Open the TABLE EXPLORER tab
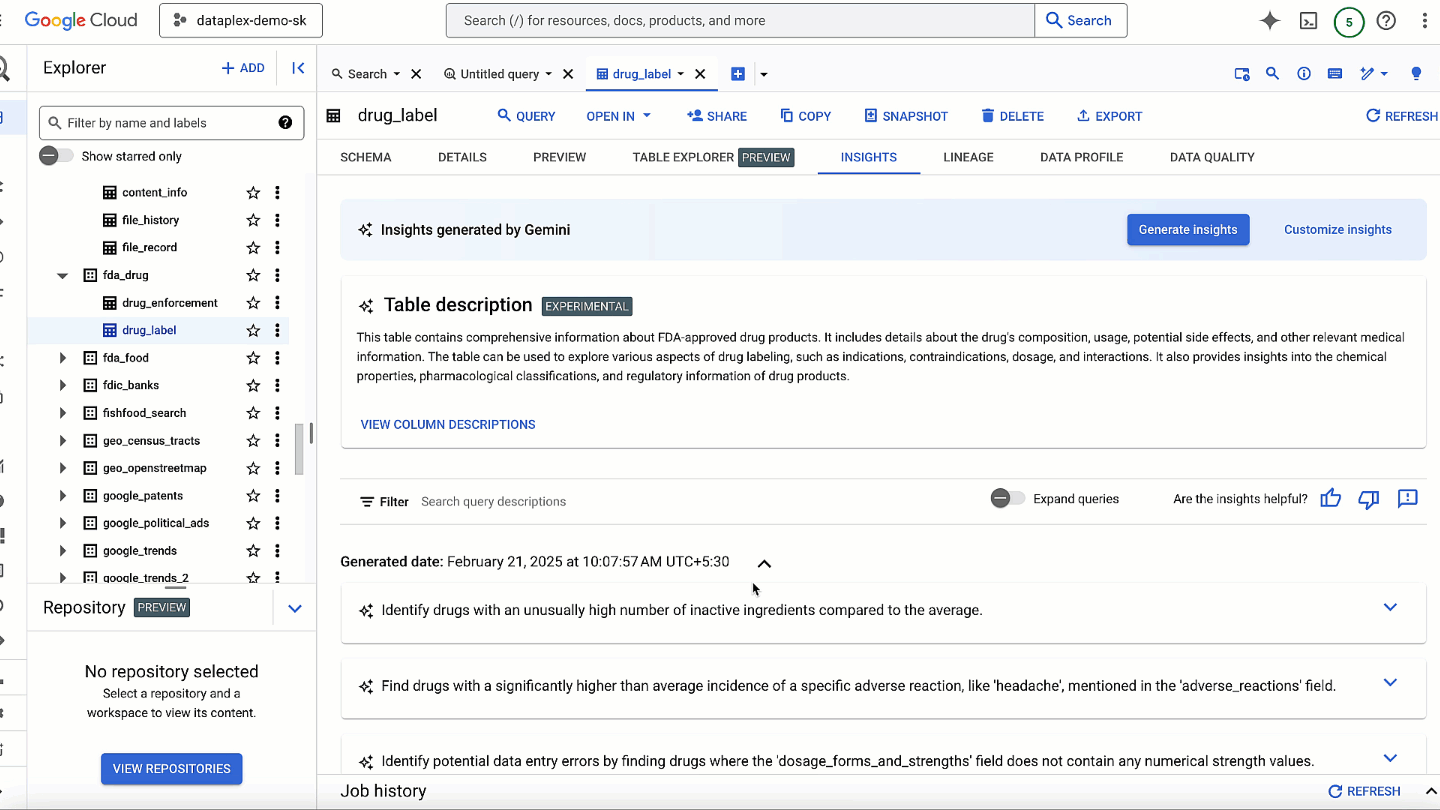Screen dimensions: 1440x810 [x=714, y=157]
